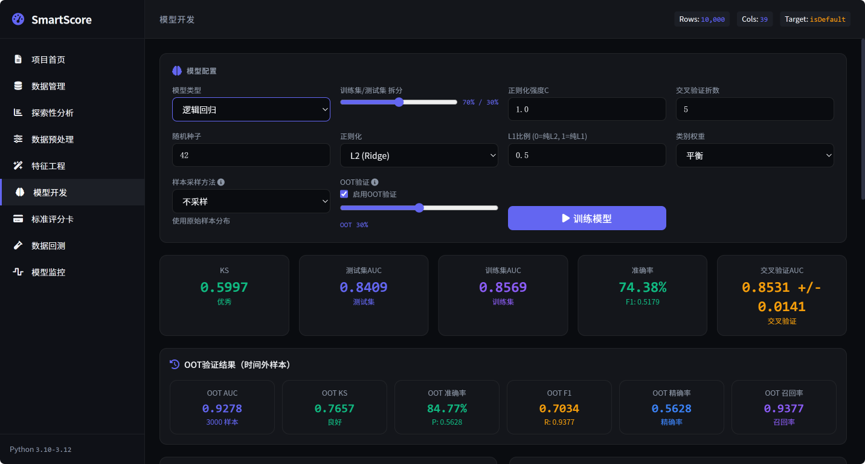Click the Python 3.10-3.12 footer text
The image size is (865, 464).
(40, 449)
